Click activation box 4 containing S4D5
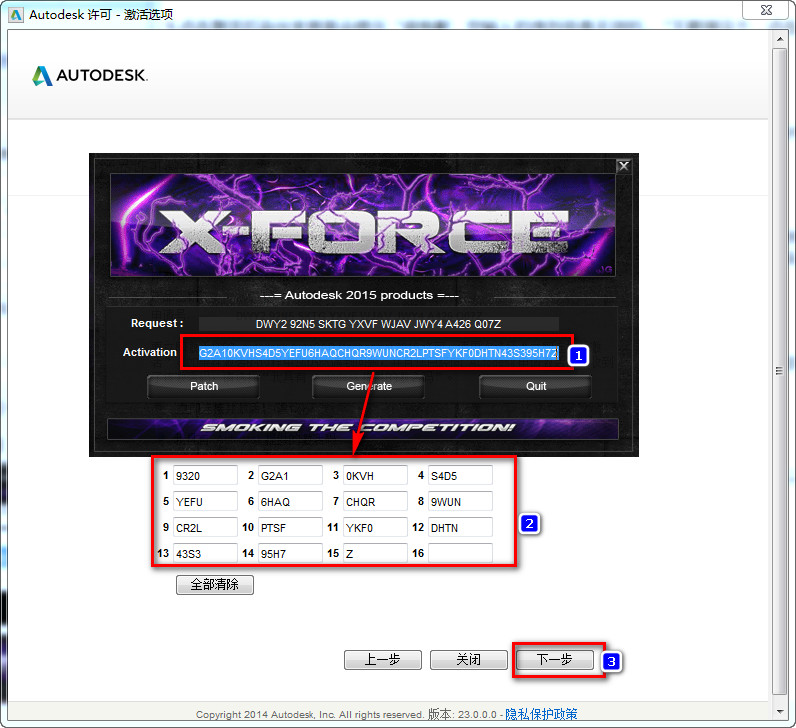 pos(460,476)
